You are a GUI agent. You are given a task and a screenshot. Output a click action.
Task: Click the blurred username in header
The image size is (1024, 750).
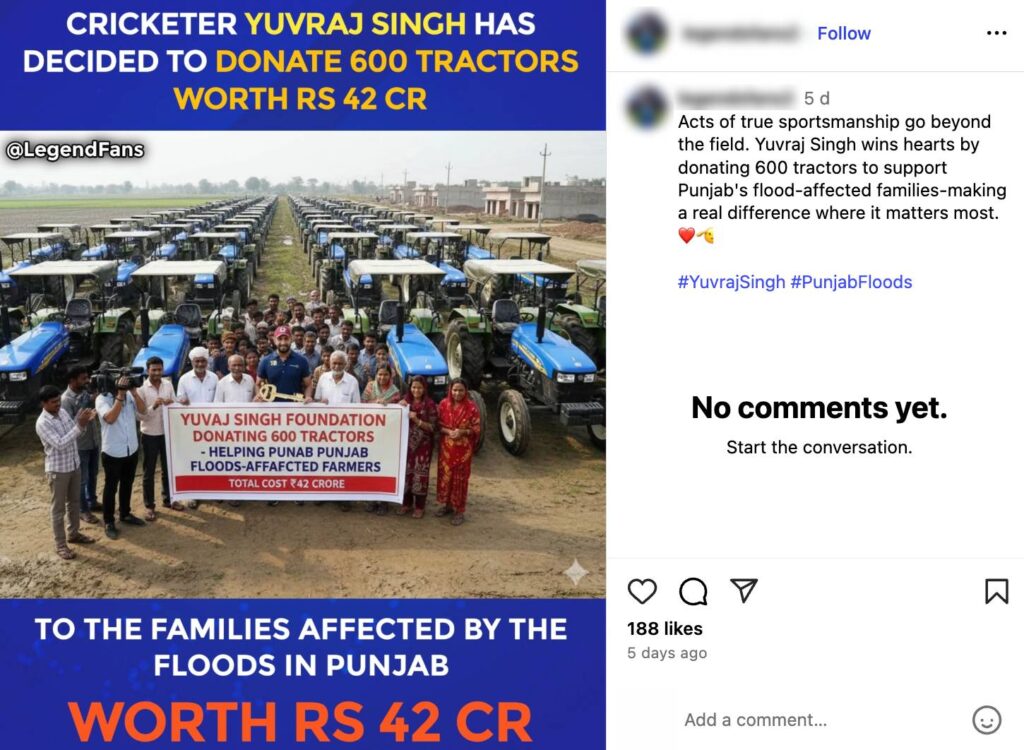pos(740,33)
